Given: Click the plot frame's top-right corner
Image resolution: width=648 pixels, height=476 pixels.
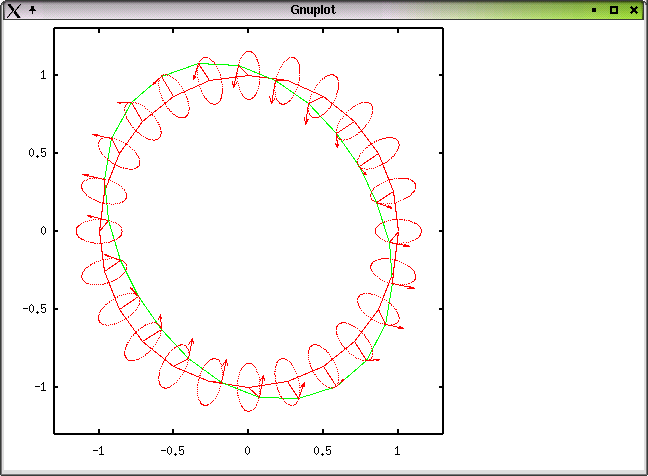Looking at the screenshot, I should click(443, 28).
